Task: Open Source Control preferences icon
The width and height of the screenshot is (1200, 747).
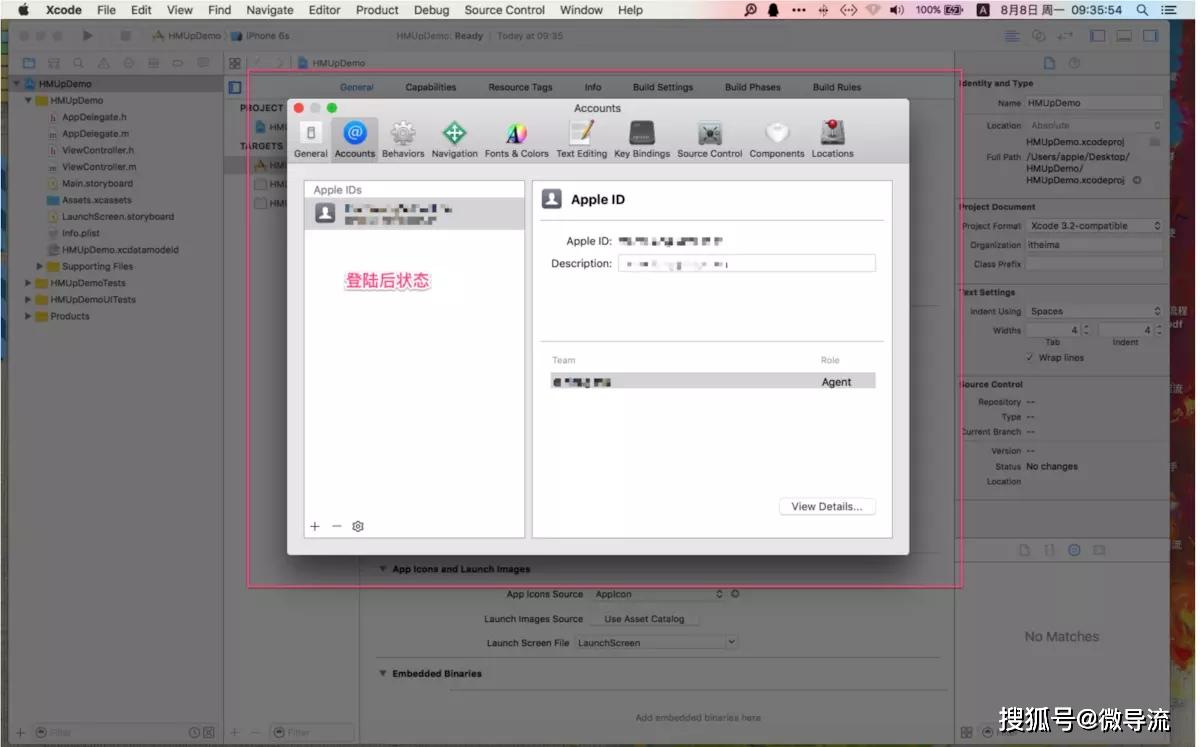Action: coord(710,139)
